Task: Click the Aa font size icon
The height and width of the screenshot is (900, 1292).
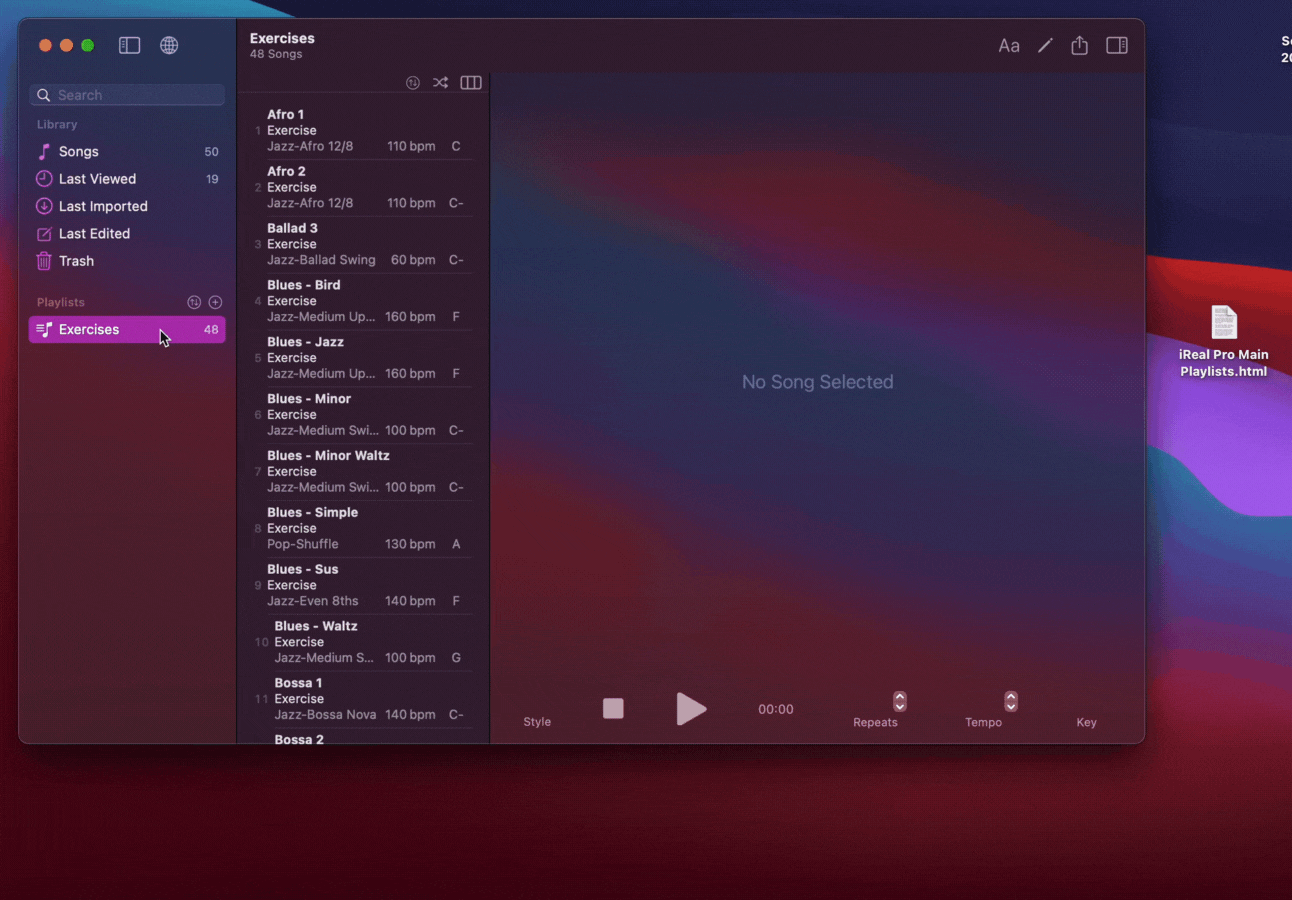Action: (1009, 46)
